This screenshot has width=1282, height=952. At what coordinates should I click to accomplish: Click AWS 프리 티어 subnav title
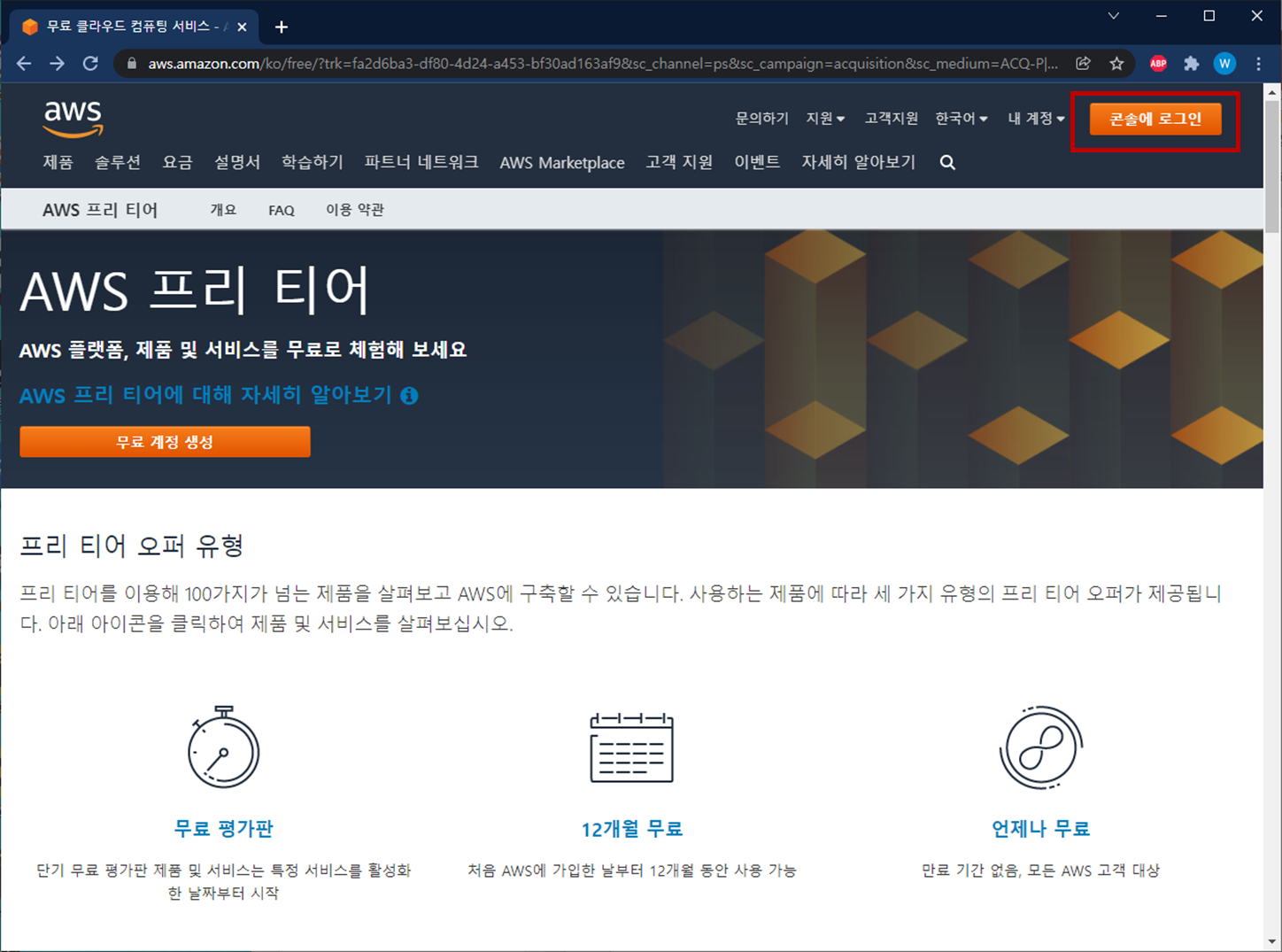(100, 210)
